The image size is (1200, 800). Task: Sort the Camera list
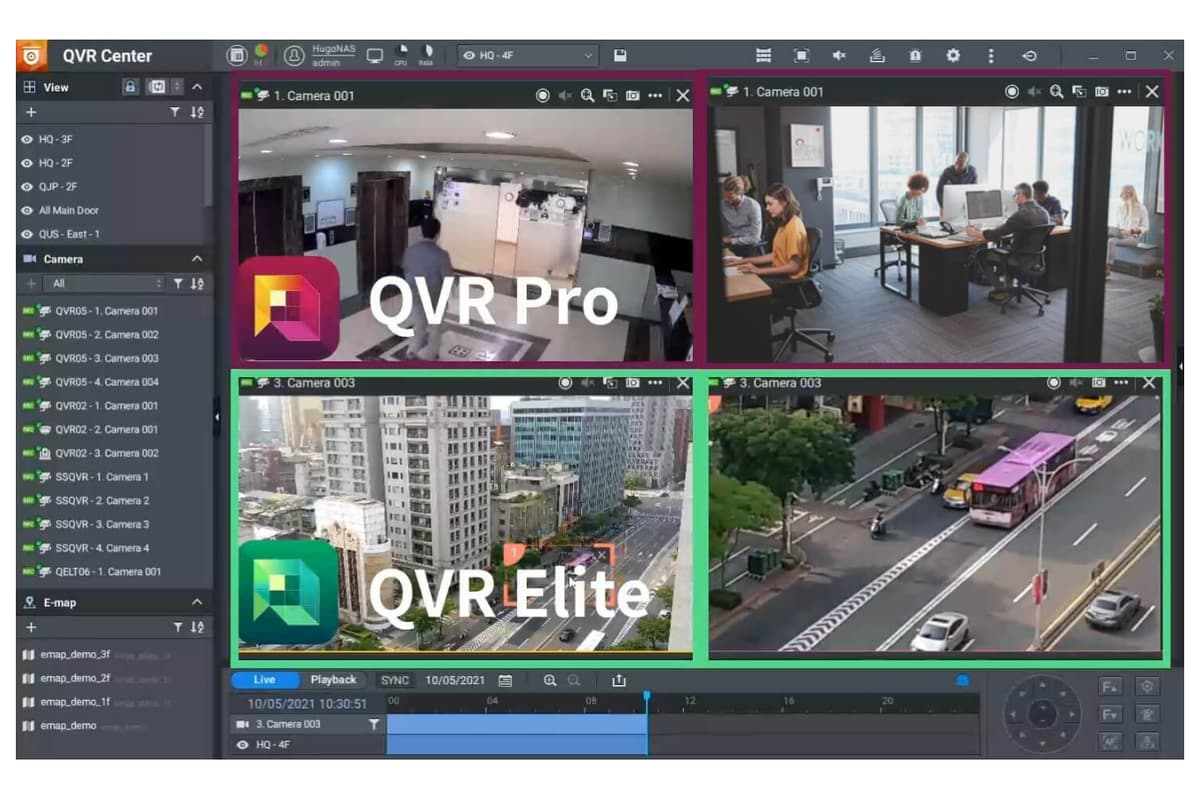pos(197,284)
